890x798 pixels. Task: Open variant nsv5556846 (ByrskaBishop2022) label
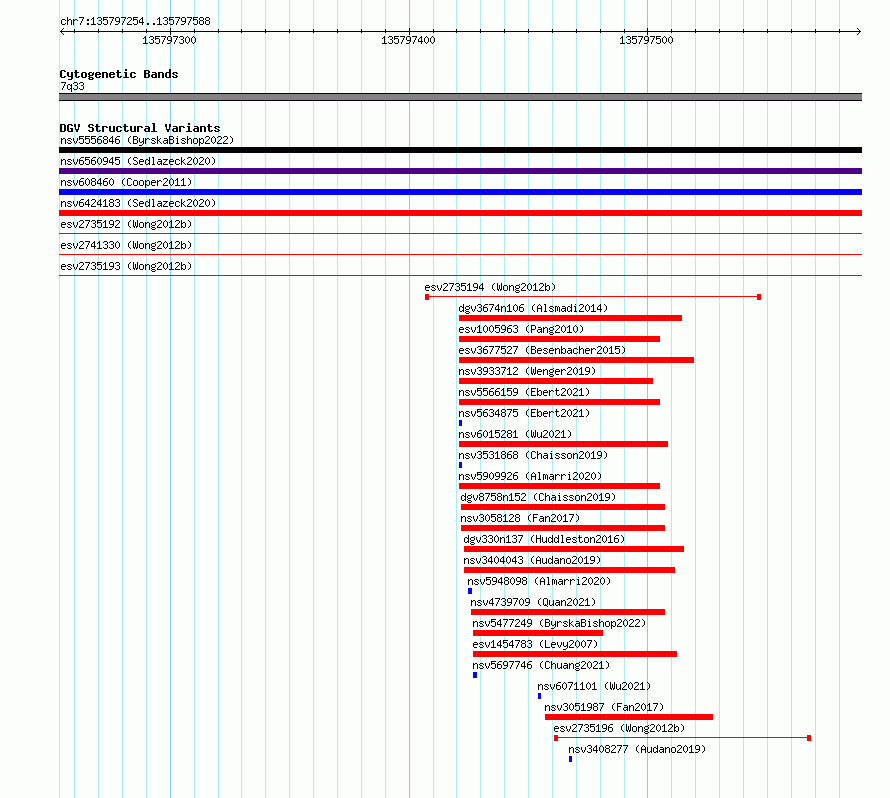pos(147,140)
